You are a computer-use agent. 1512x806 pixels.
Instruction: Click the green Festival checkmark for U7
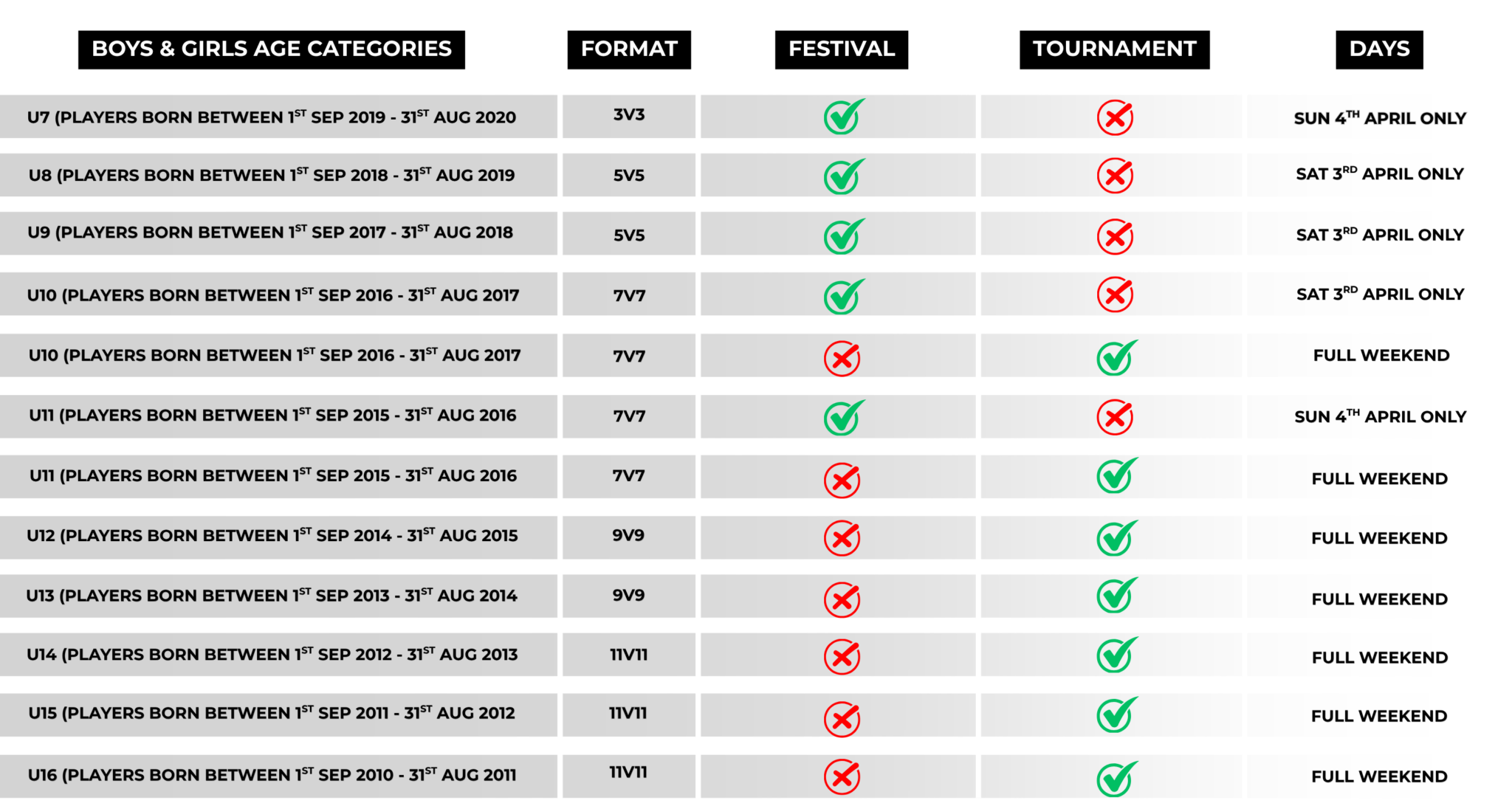[842, 117]
